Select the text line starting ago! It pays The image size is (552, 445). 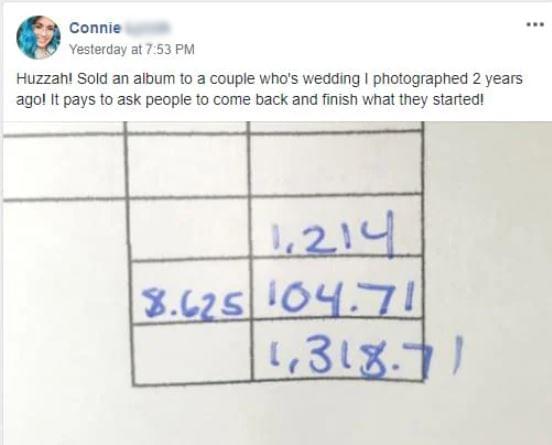250,100
